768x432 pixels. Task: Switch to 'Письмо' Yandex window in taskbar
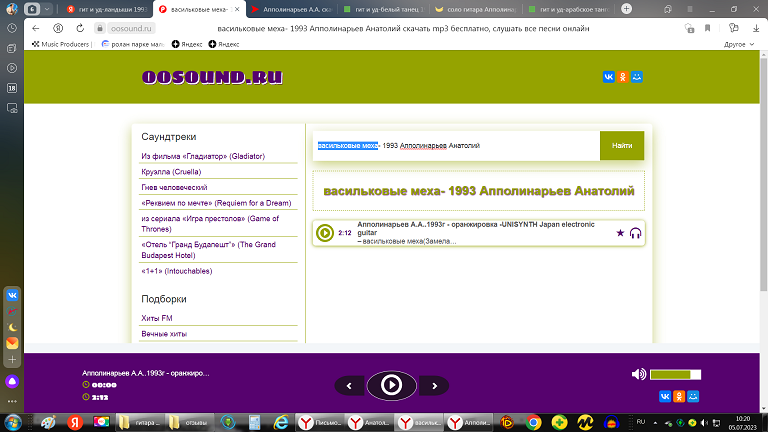320,422
